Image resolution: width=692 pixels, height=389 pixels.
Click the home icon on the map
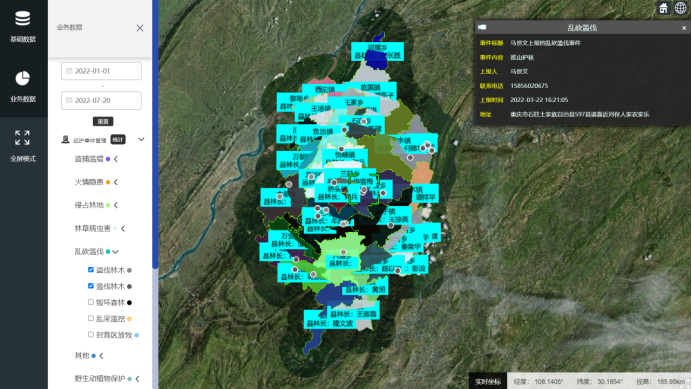click(663, 8)
